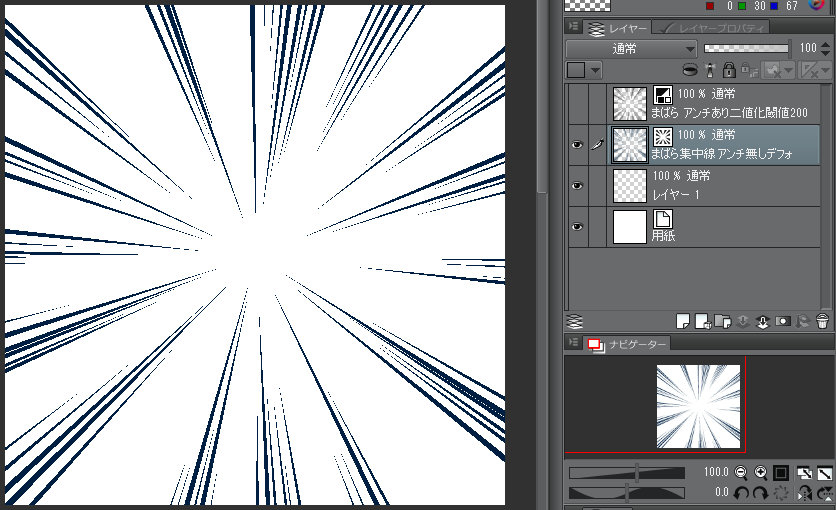This screenshot has width=836, height=510.
Task: Click the Fit to Screen icon
Action: (804, 473)
